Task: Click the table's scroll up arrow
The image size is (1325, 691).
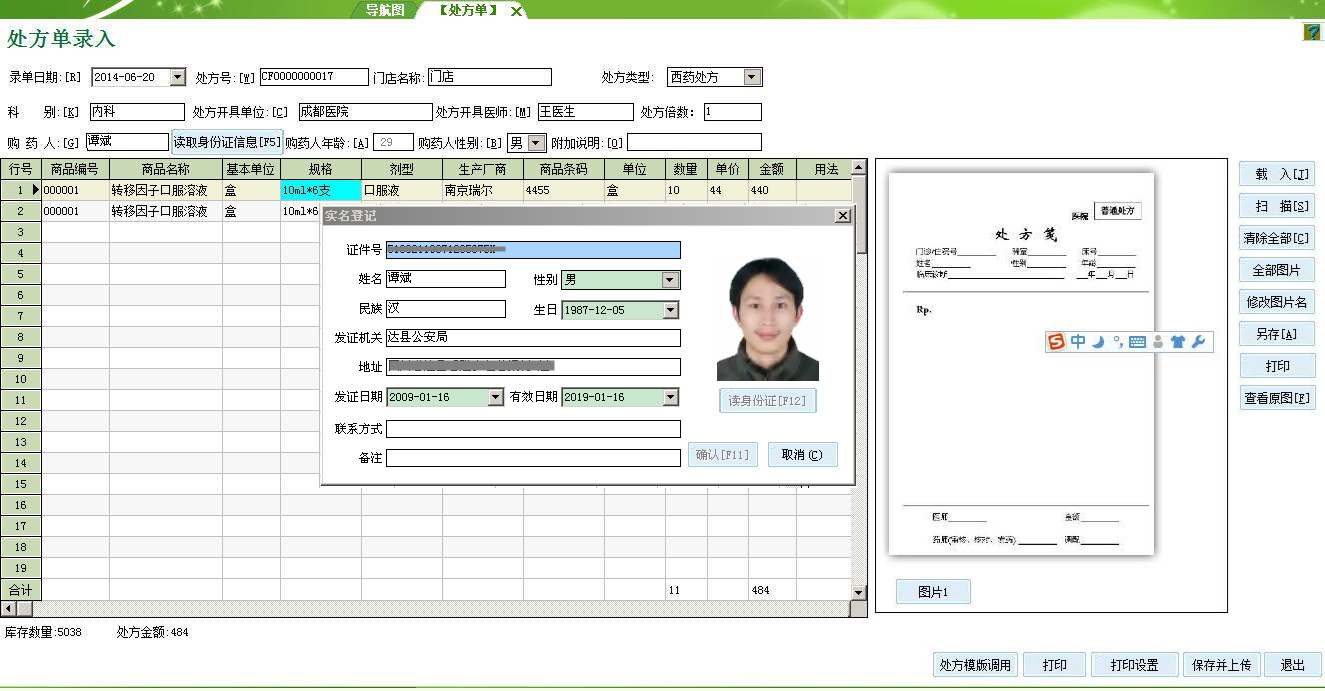Action: (x=858, y=167)
